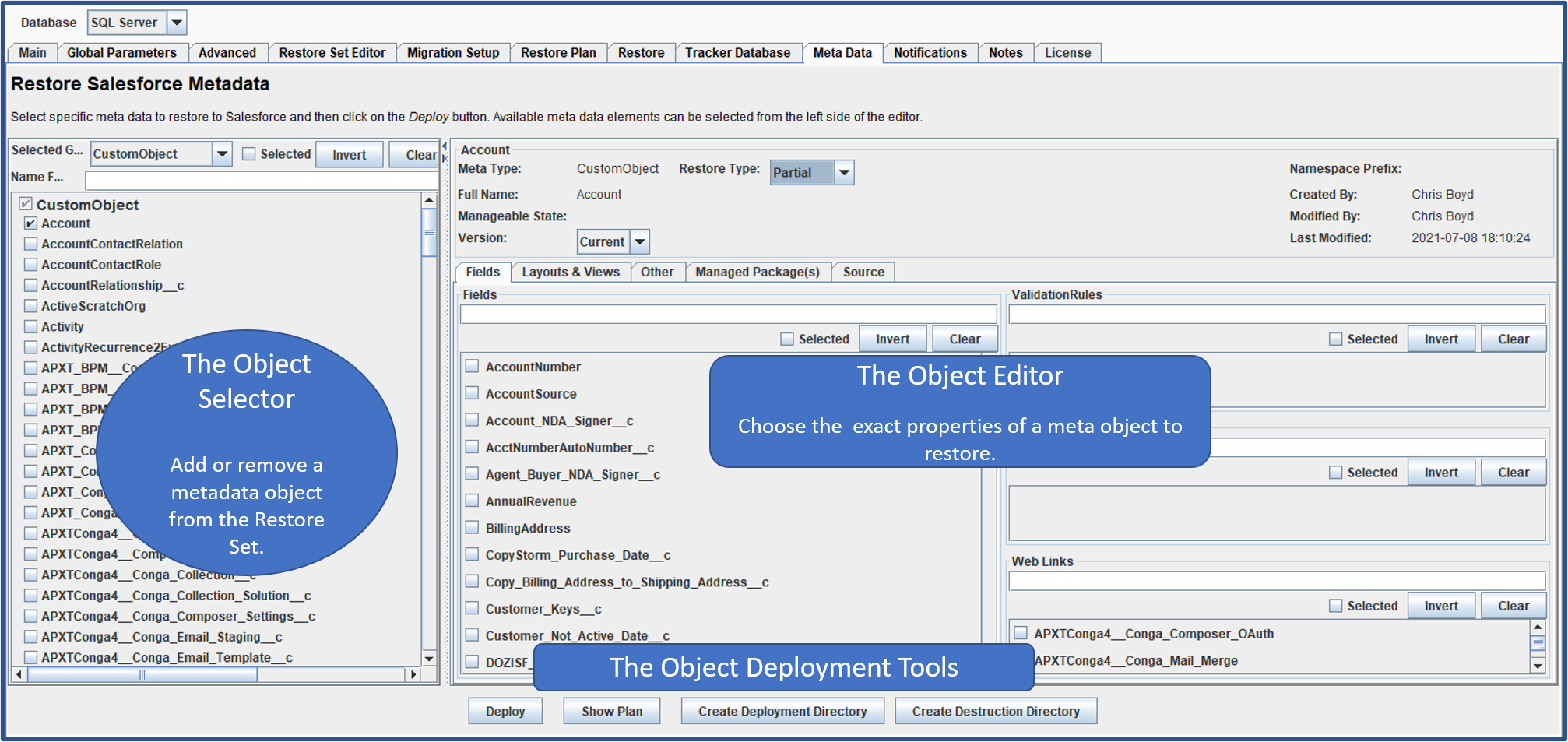Click object list horizontal scroll left arrow
Screen dimensions: 1568x742
point(19,674)
